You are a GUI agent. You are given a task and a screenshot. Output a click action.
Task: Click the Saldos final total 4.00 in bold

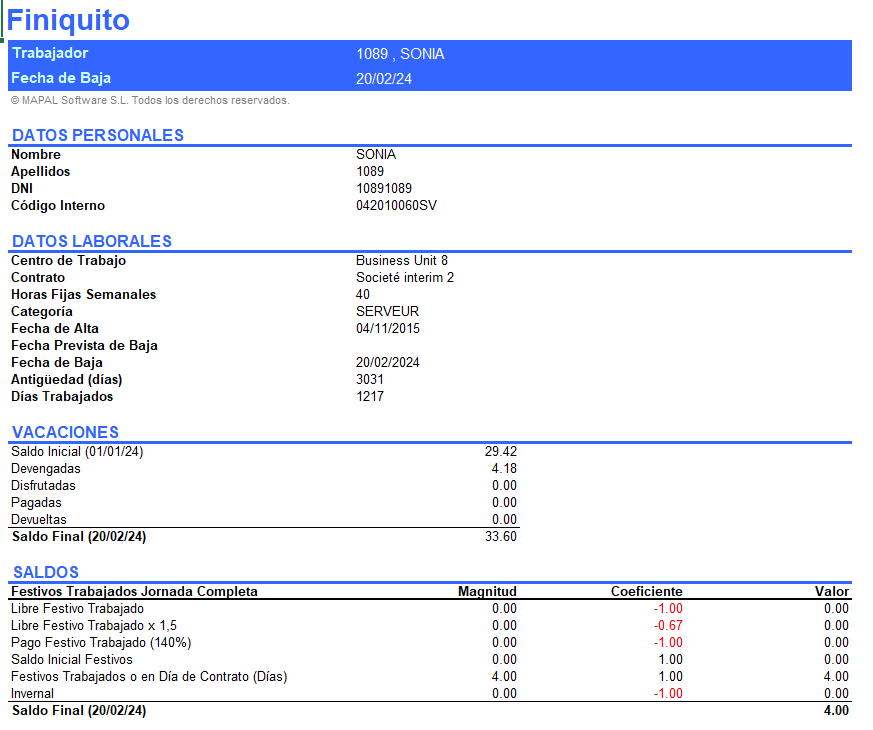pos(836,711)
